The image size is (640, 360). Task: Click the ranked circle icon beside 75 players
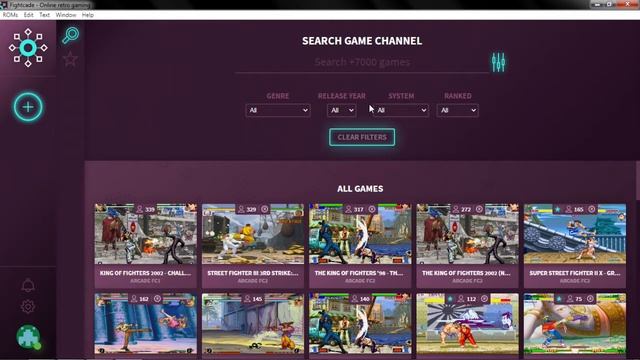(x=590, y=299)
